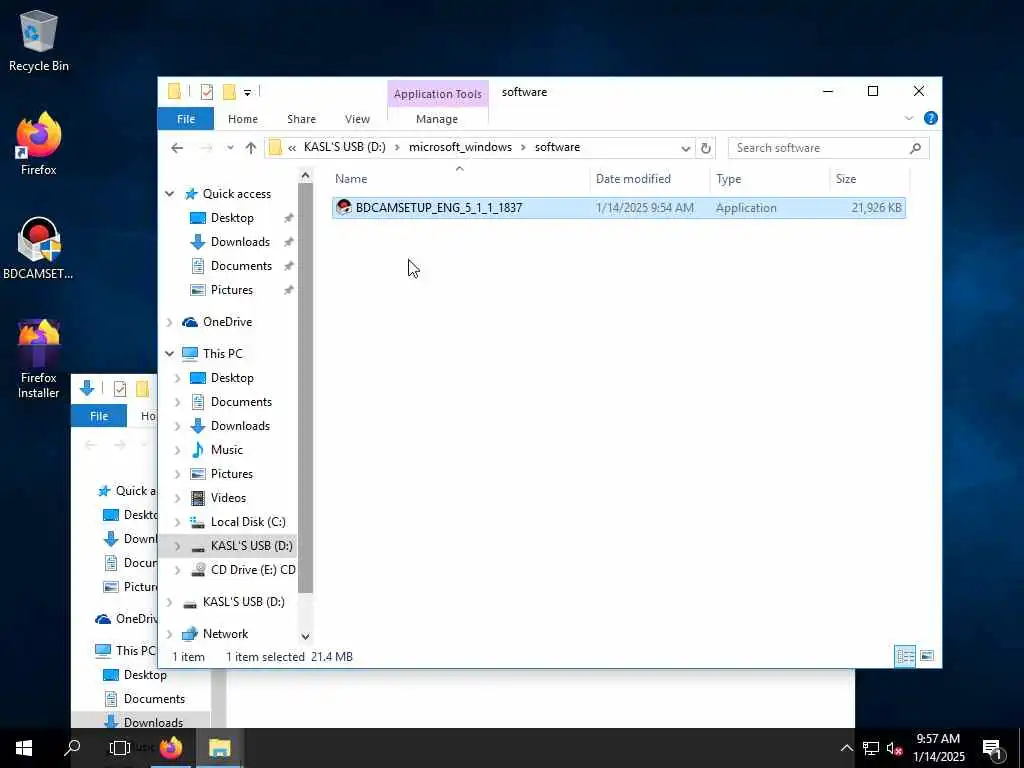Switch to Large icons view in status bar

[x=927, y=656]
